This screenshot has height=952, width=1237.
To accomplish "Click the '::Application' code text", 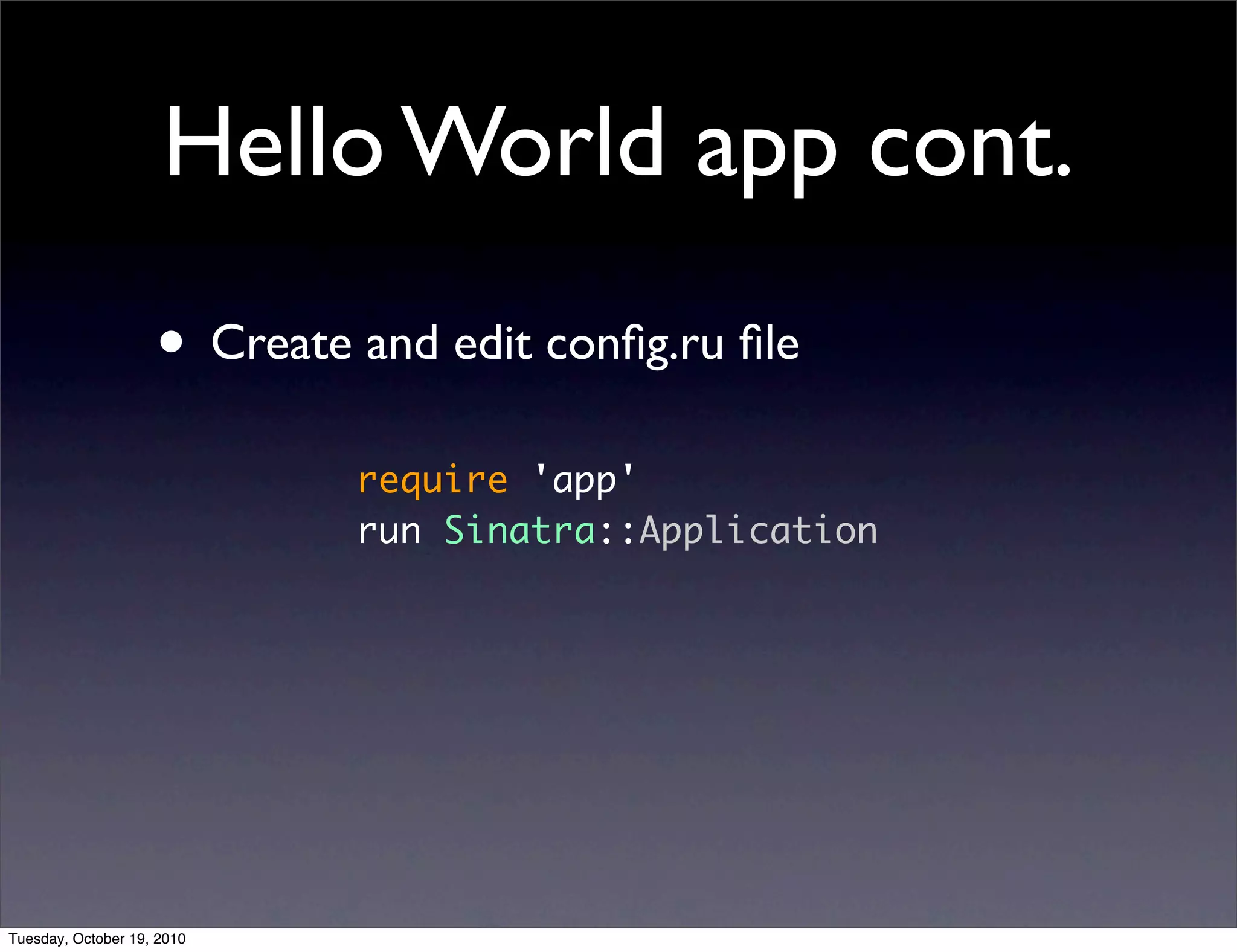I will click(x=739, y=532).
